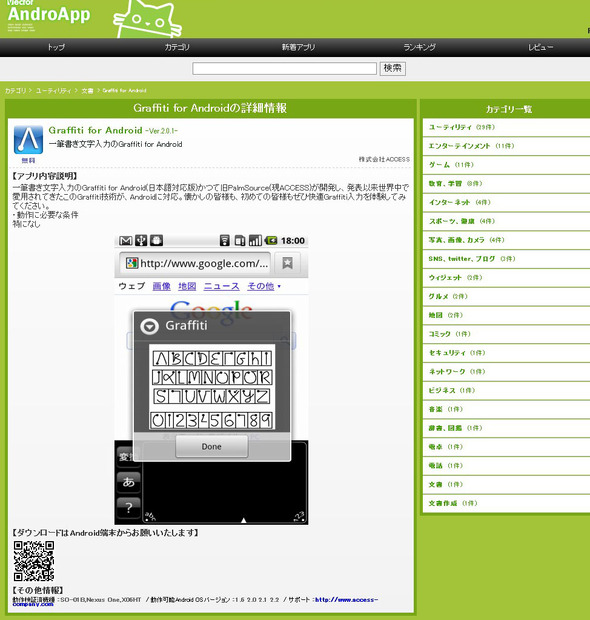This screenshot has width=590, height=620.
Task: Click the ユーティリティ breadcrumb link
Action: click(x=53, y=91)
